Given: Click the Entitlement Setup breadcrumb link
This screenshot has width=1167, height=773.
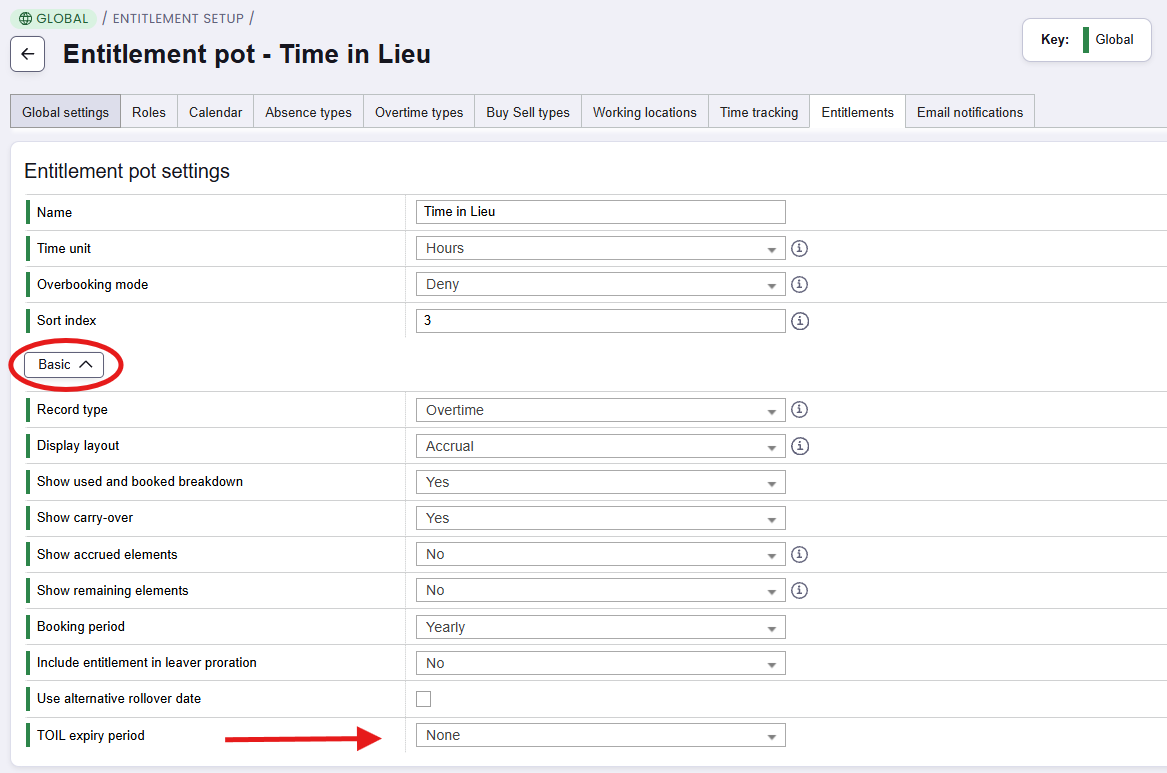Looking at the screenshot, I should [178, 18].
